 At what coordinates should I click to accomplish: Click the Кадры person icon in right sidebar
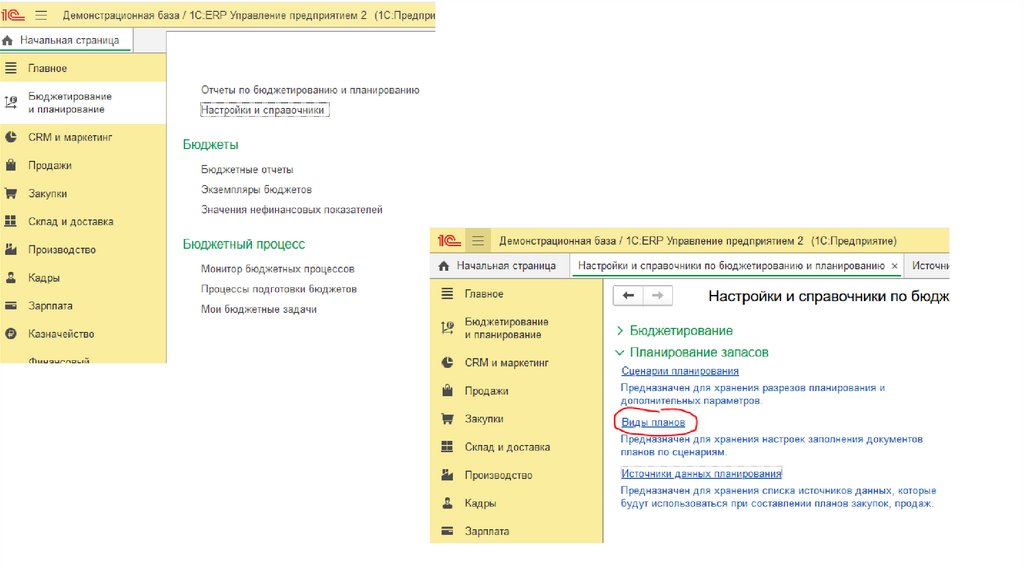pos(447,503)
